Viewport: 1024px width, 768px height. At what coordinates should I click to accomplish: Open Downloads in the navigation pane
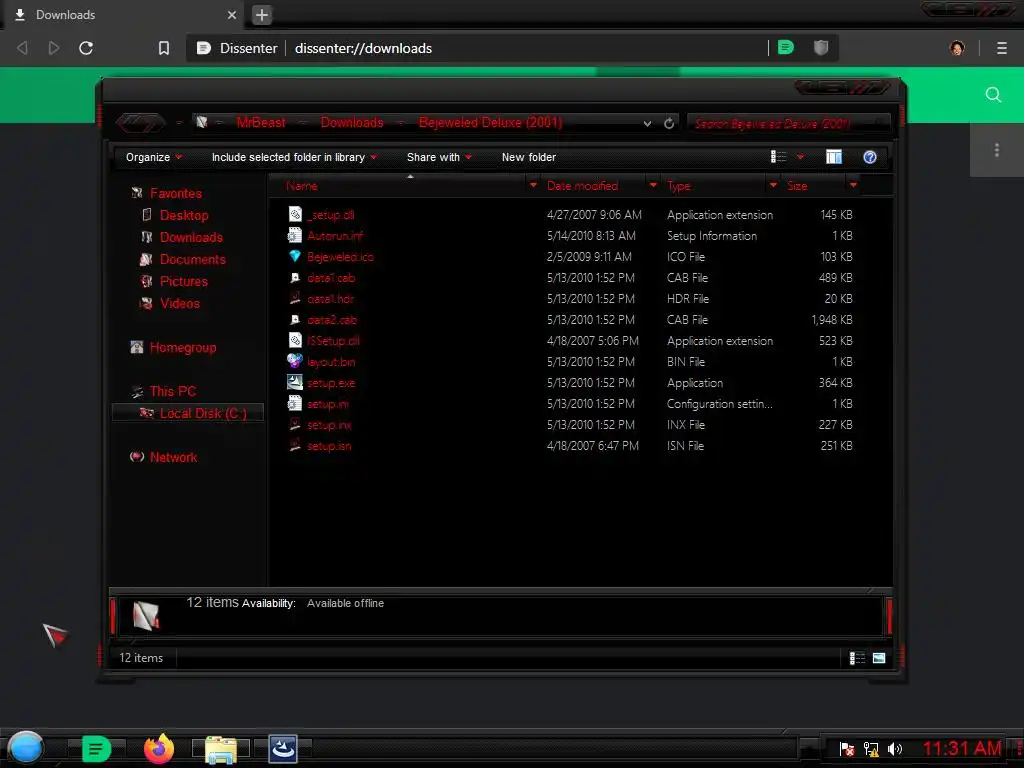tap(191, 238)
